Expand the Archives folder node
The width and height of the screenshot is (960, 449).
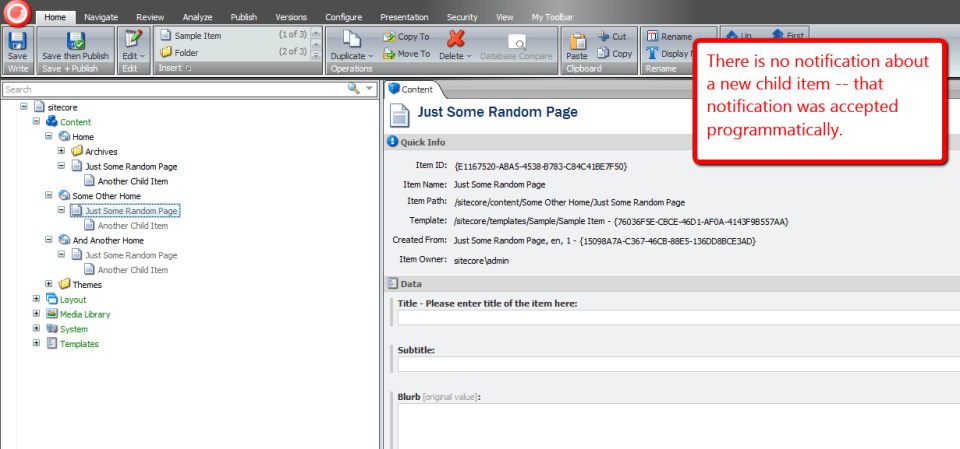(x=61, y=151)
